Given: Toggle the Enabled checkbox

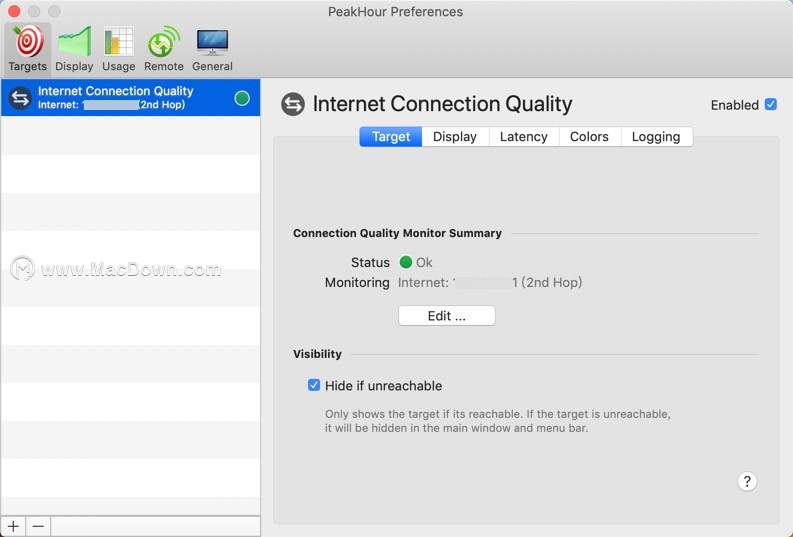Looking at the screenshot, I should 771,104.
